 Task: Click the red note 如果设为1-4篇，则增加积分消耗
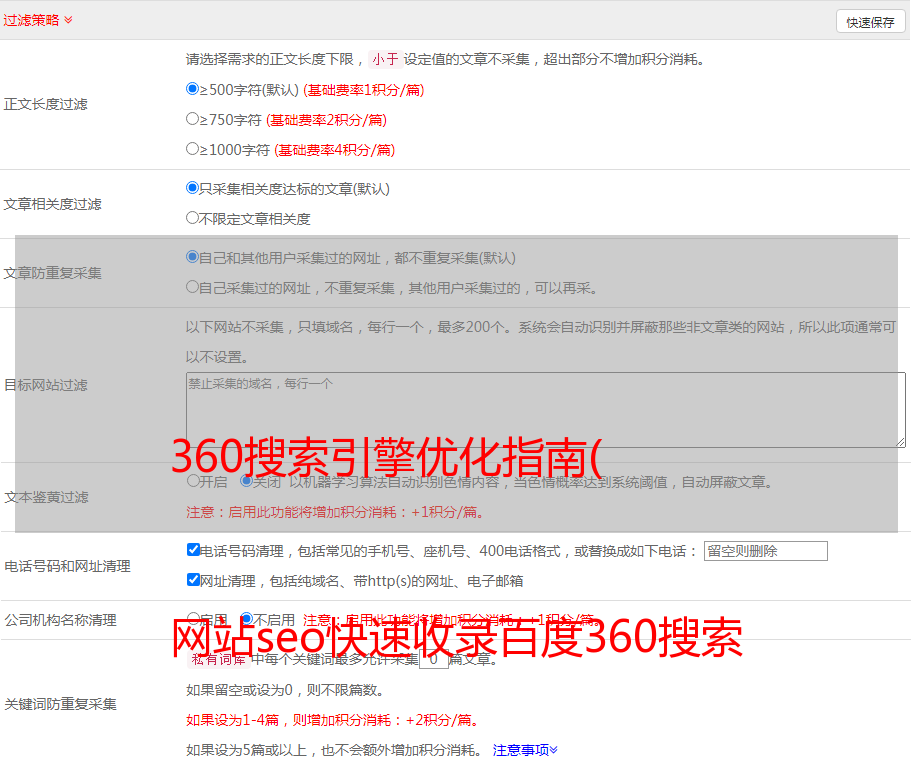[x=332, y=720]
